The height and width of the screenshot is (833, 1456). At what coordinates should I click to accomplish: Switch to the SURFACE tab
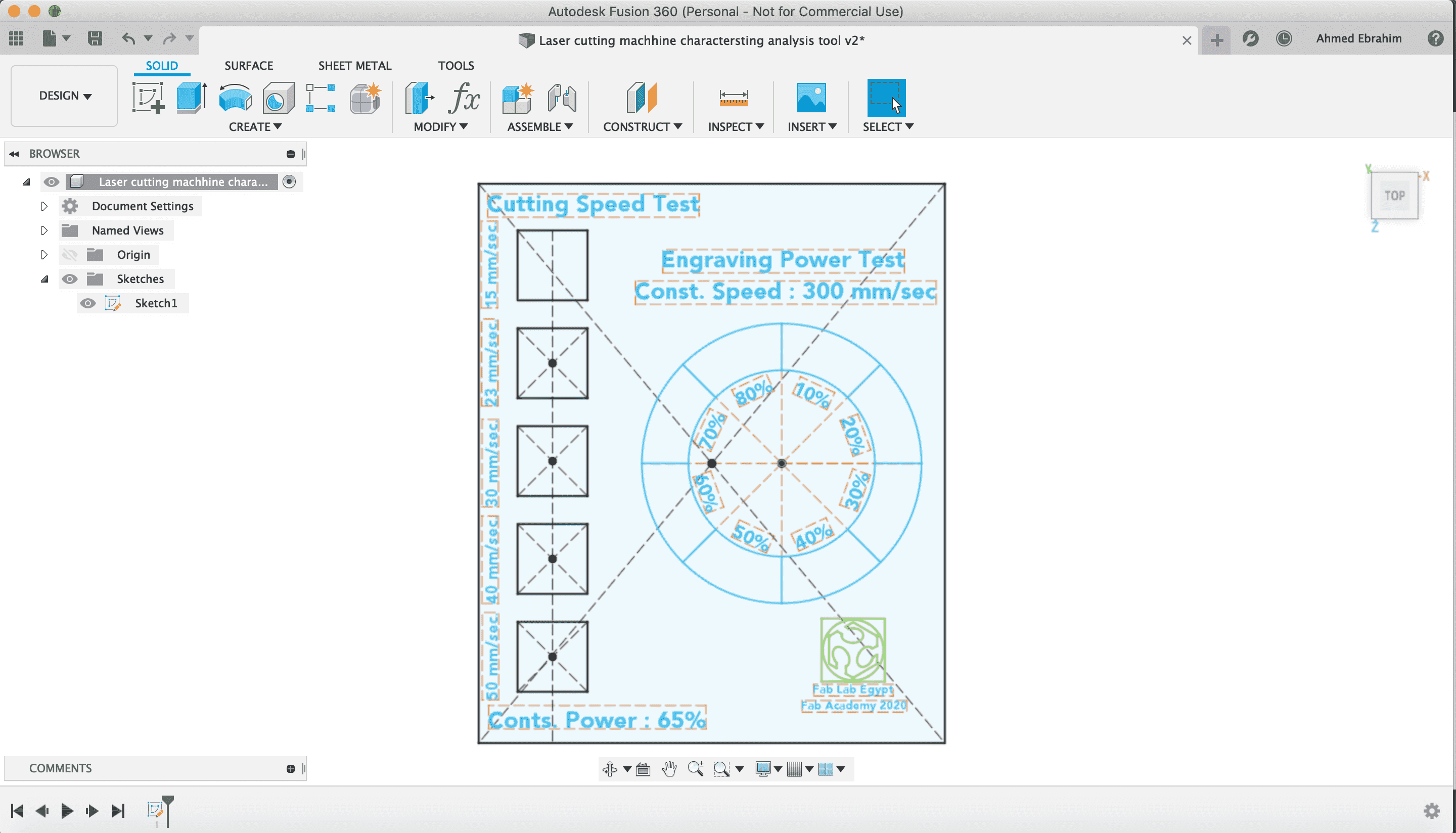point(249,65)
